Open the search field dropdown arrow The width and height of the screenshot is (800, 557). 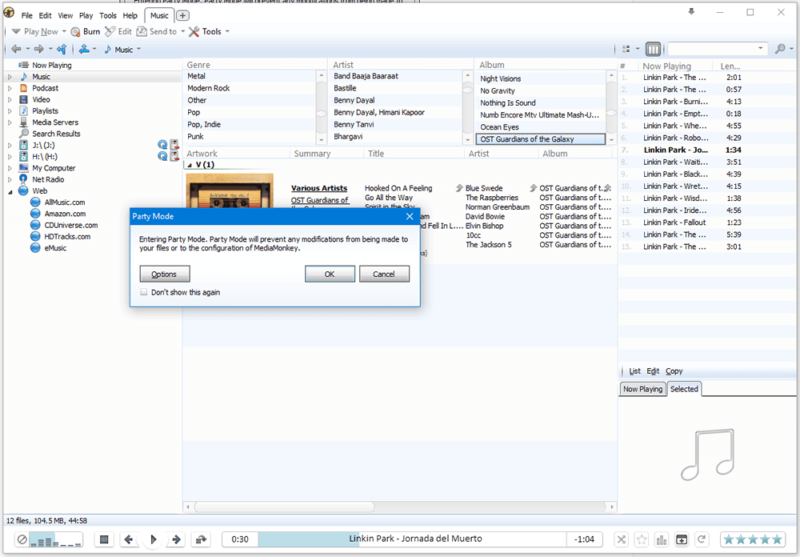(760, 48)
